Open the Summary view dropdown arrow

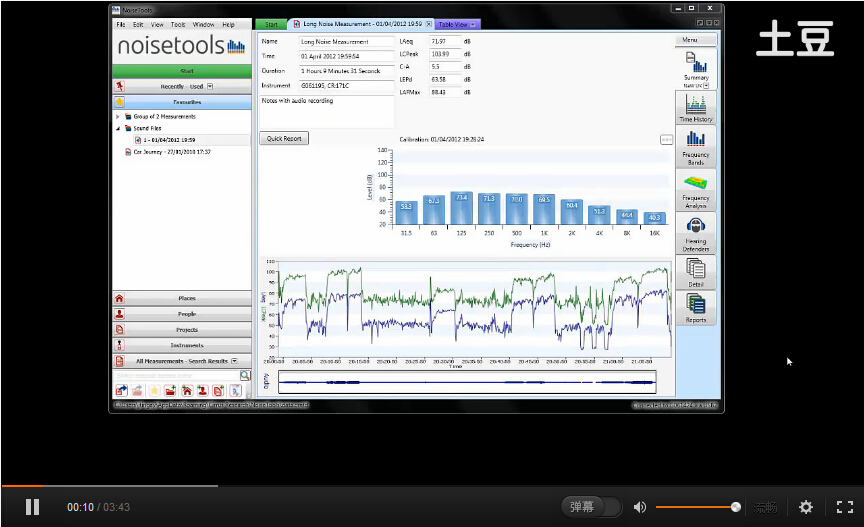[706, 86]
